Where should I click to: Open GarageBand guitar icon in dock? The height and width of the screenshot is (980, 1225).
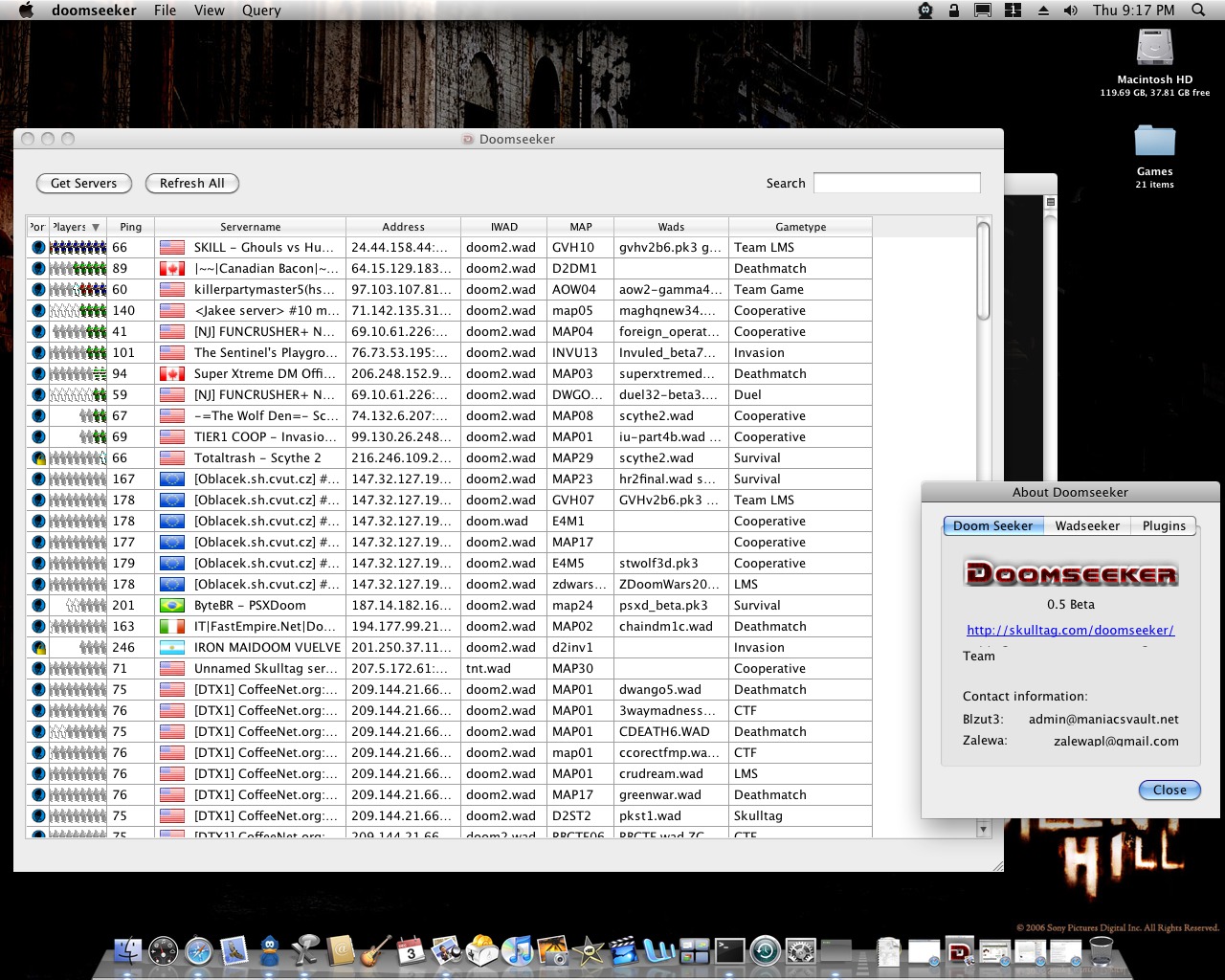(x=375, y=950)
